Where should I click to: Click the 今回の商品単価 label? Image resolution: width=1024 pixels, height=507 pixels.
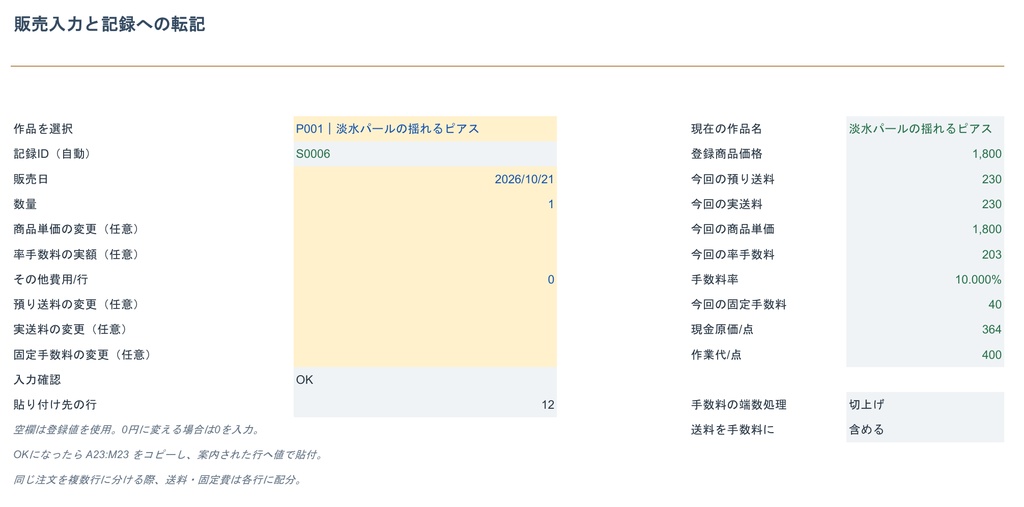(x=733, y=229)
